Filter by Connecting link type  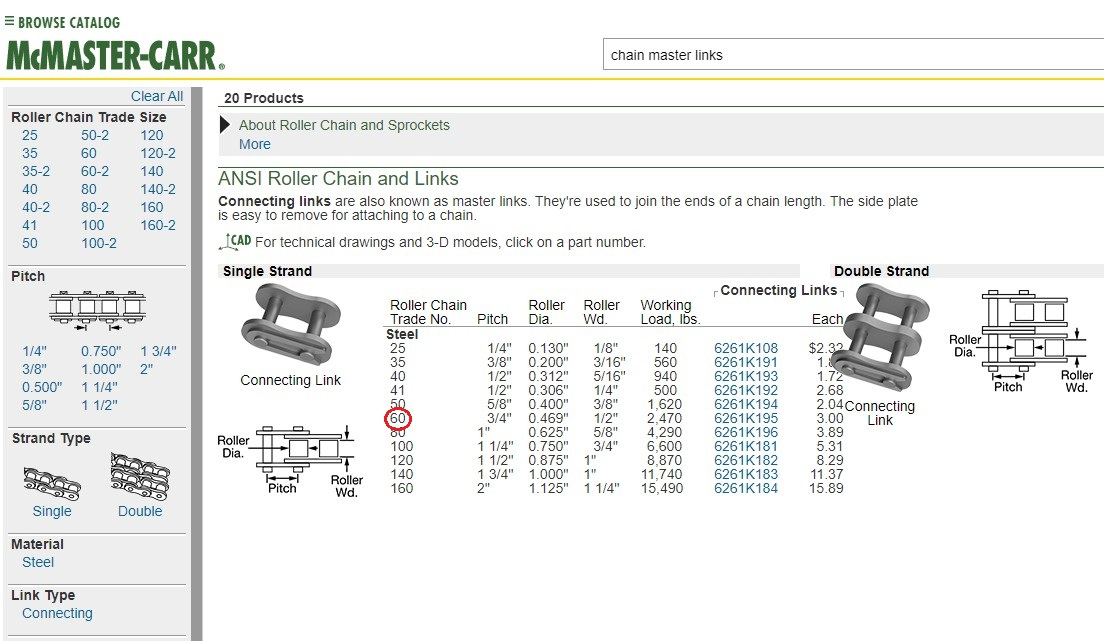pos(57,614)
